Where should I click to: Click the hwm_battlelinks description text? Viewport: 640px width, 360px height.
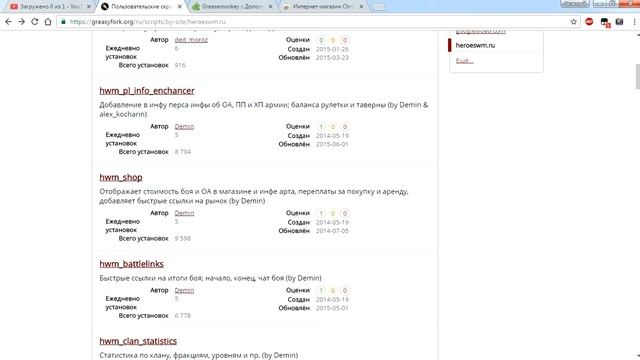coord(210,278)
